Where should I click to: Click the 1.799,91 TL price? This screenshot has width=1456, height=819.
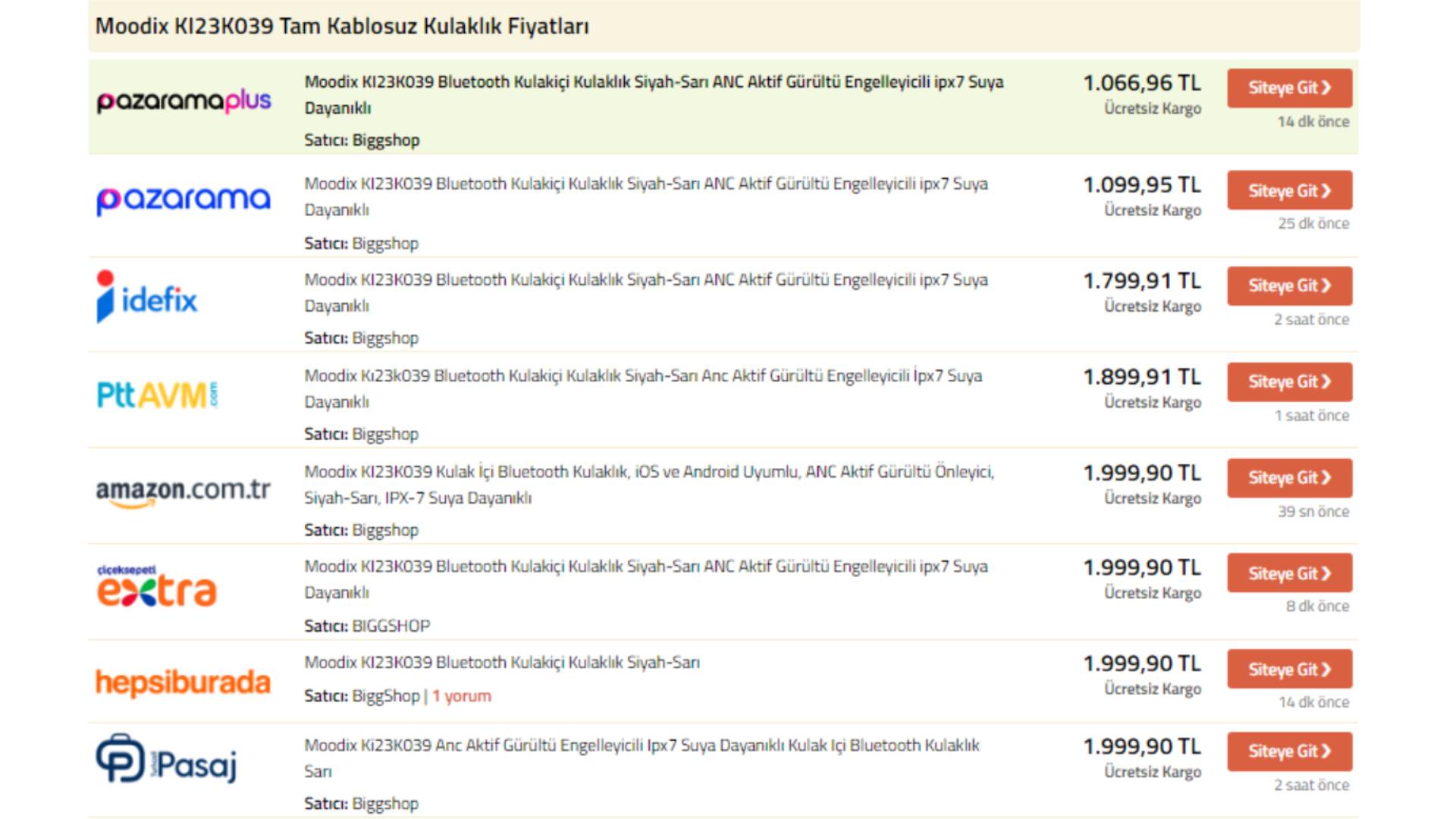(1142, 281)
